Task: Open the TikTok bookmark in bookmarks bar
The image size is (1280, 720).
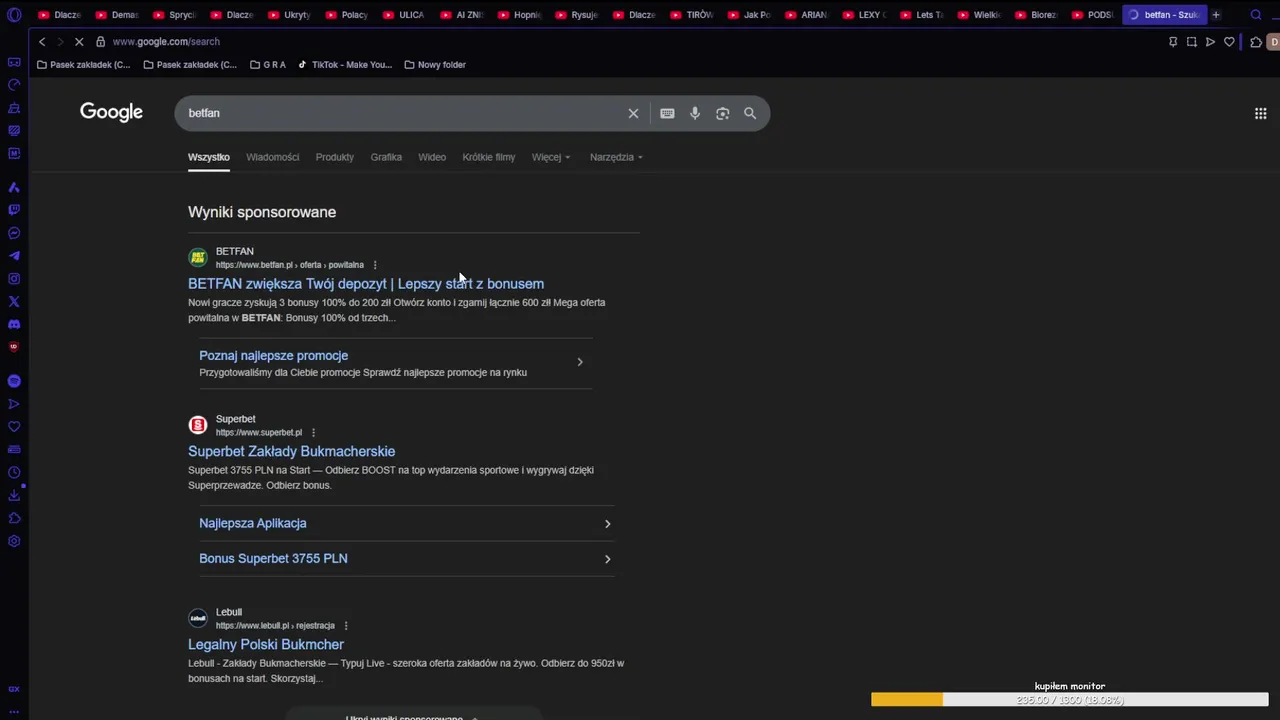Action: (x=345, y=65)
